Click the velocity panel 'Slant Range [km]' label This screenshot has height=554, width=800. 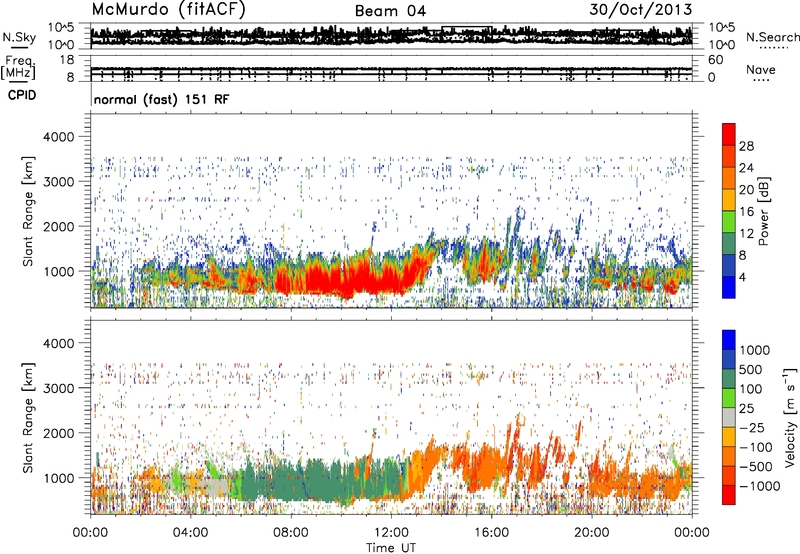click(29, 418)
